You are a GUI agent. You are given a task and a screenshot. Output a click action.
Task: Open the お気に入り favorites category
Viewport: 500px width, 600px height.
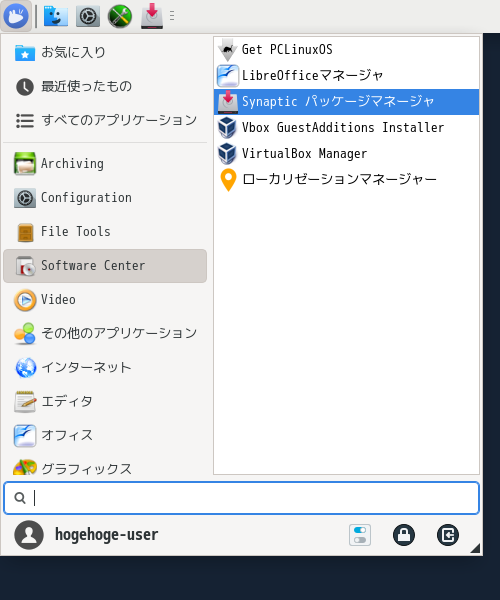click(x=105, y=52)
